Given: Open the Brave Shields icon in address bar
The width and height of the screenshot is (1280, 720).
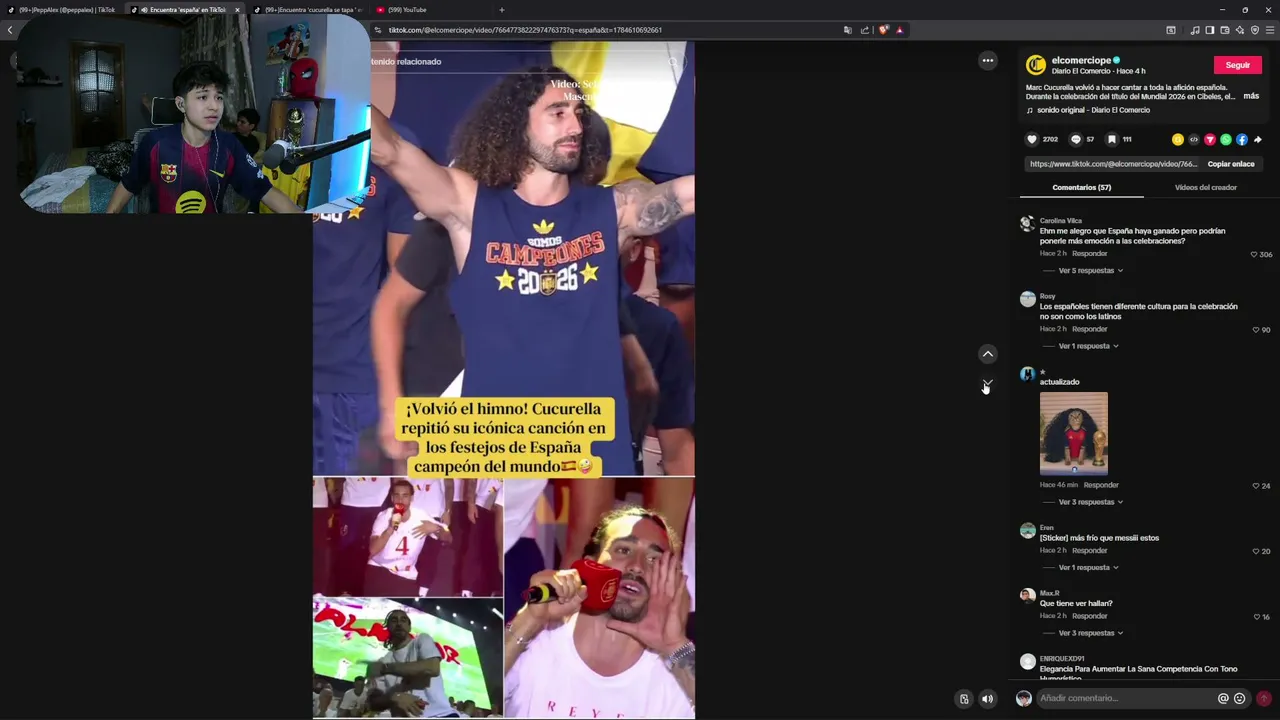Looking at the screenshot, I should [883, 30].
